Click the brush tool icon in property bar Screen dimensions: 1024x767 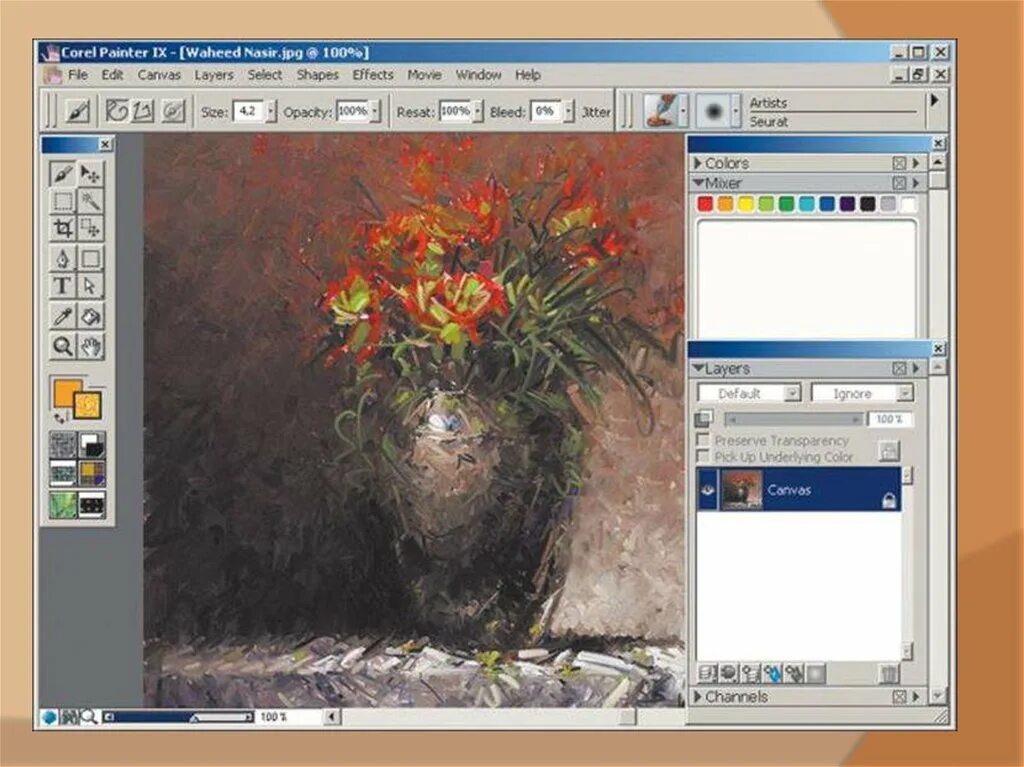[78, 111]
